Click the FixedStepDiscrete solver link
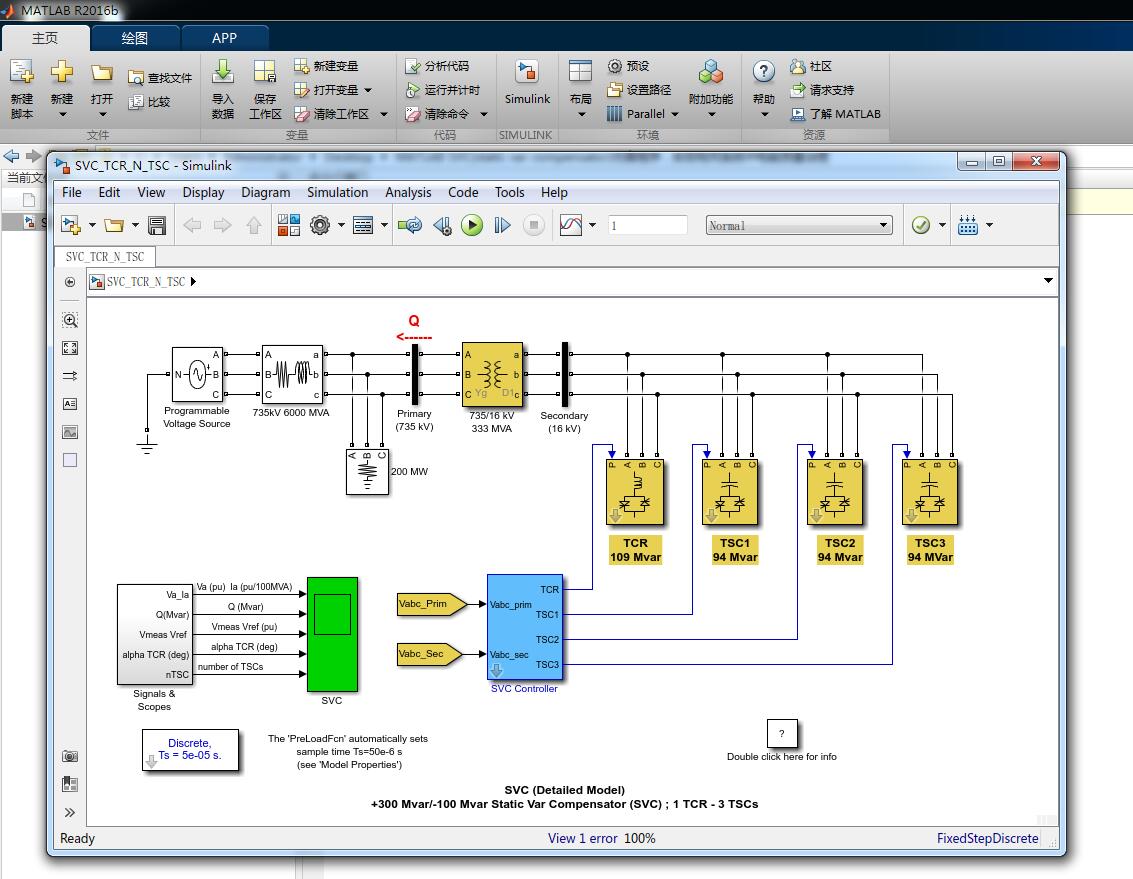 click(988, 839)
